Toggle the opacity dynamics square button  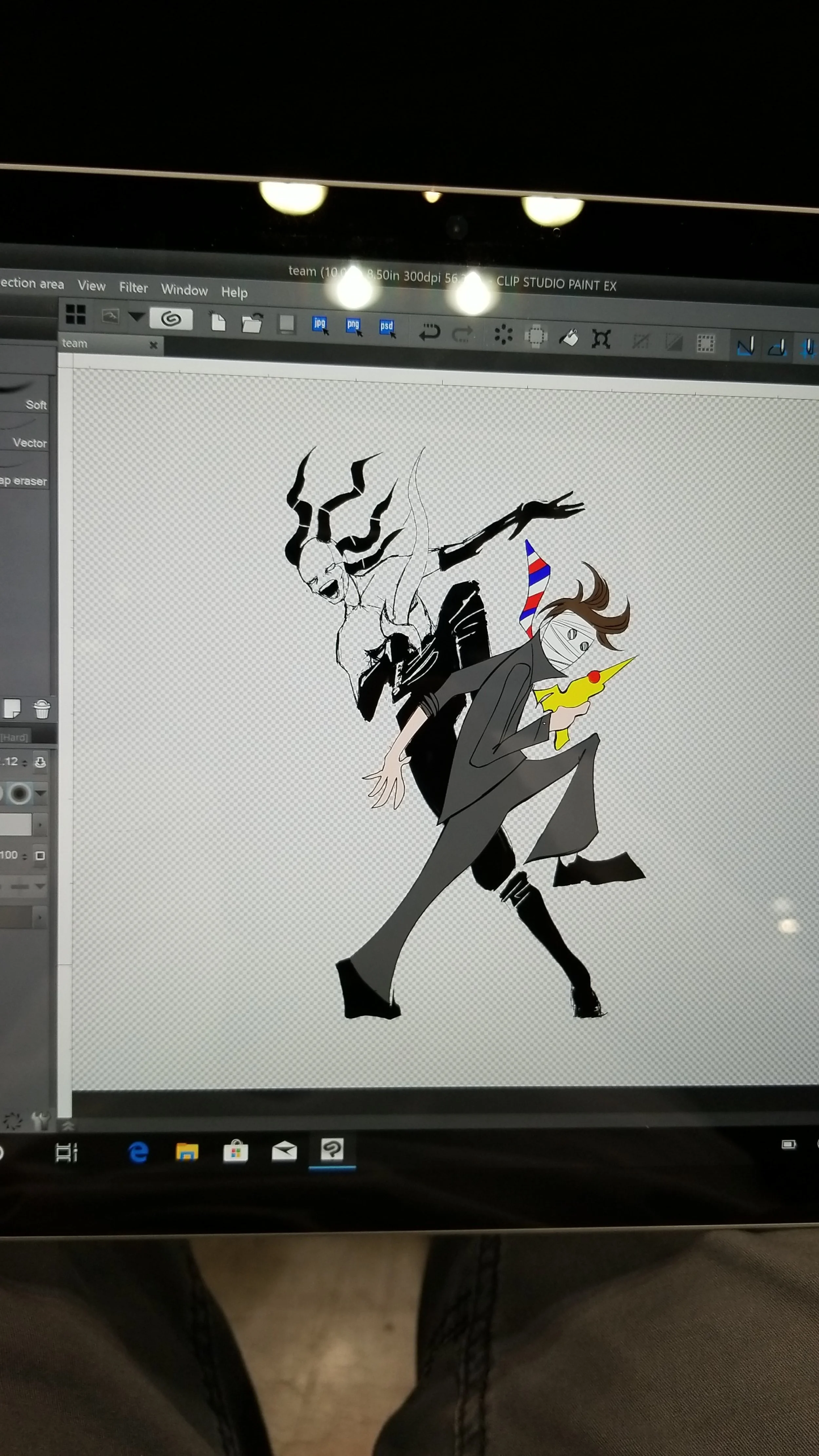pos(40,856)
